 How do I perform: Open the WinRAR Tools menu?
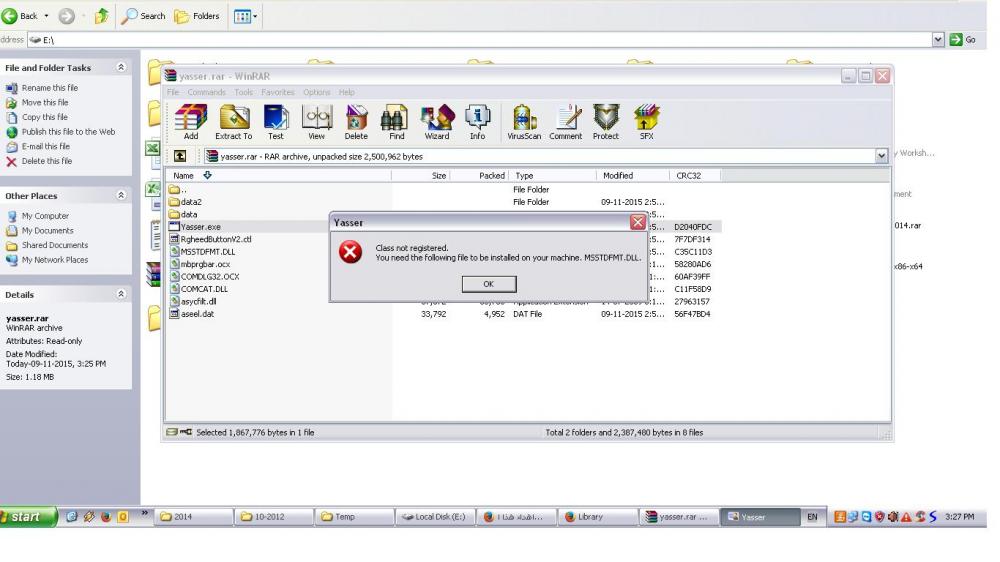click(243, 92)
